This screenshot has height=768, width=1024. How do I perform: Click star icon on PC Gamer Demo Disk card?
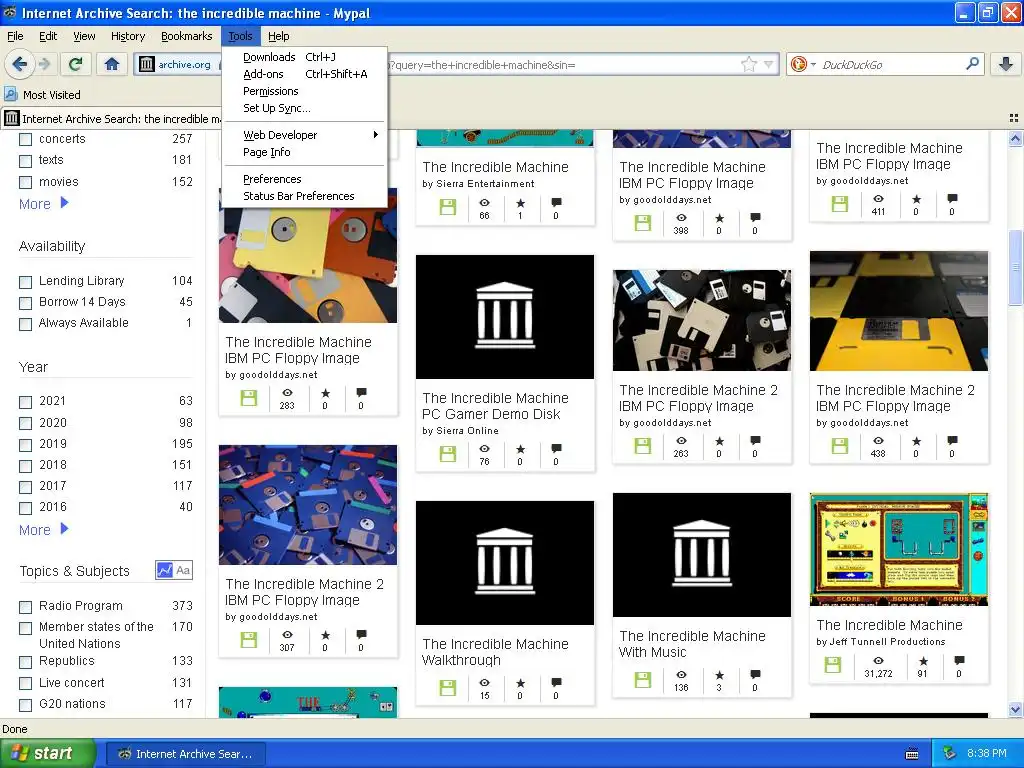coord(520,449)
